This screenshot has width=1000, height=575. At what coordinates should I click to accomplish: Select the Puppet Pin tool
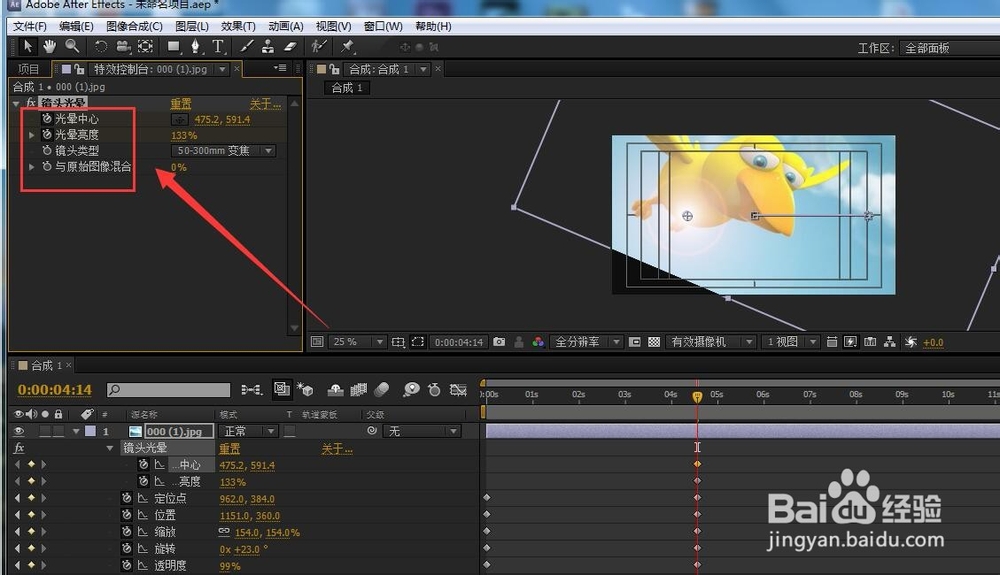[x=346, y=46]
